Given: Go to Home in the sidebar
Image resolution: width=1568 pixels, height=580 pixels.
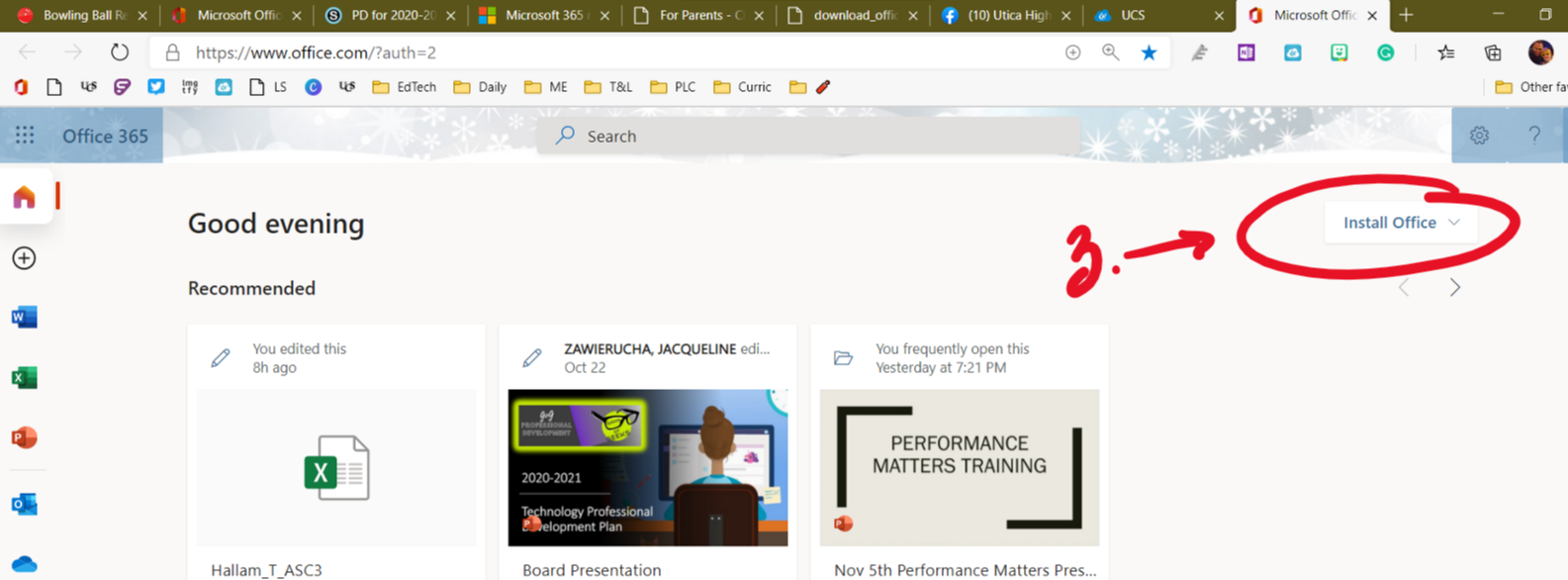Looking at the screenshot, I should click(24, 197).
